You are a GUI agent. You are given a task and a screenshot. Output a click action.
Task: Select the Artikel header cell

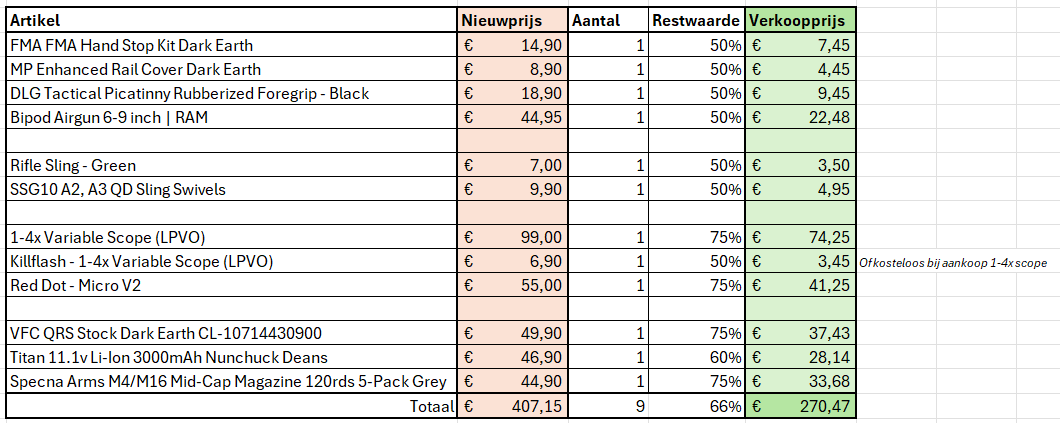point(230,21)
